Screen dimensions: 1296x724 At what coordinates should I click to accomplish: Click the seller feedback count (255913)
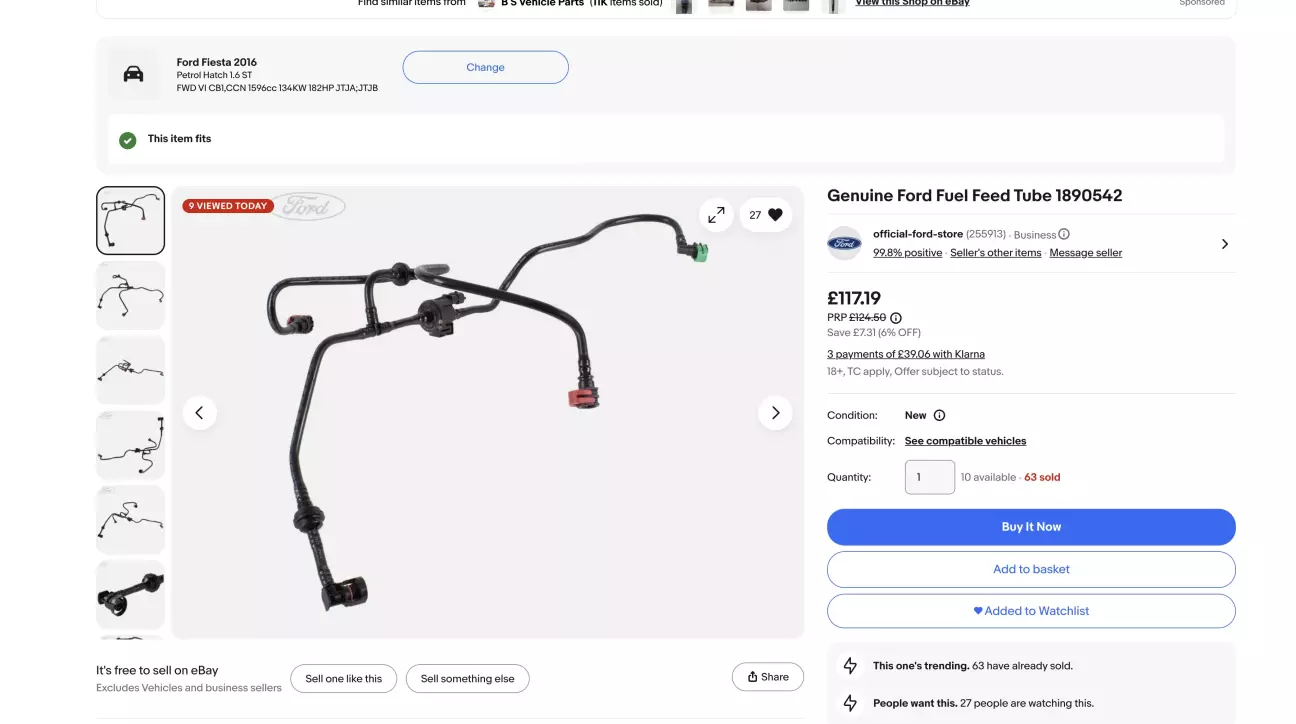coord(986,234)
